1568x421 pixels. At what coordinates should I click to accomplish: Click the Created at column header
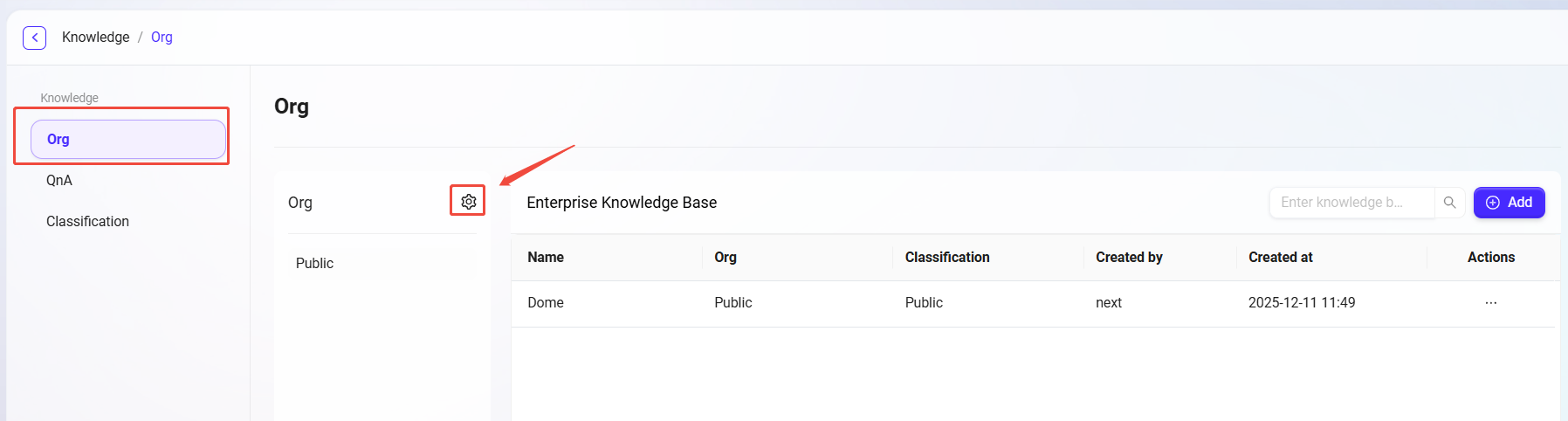click(1281, 258)
